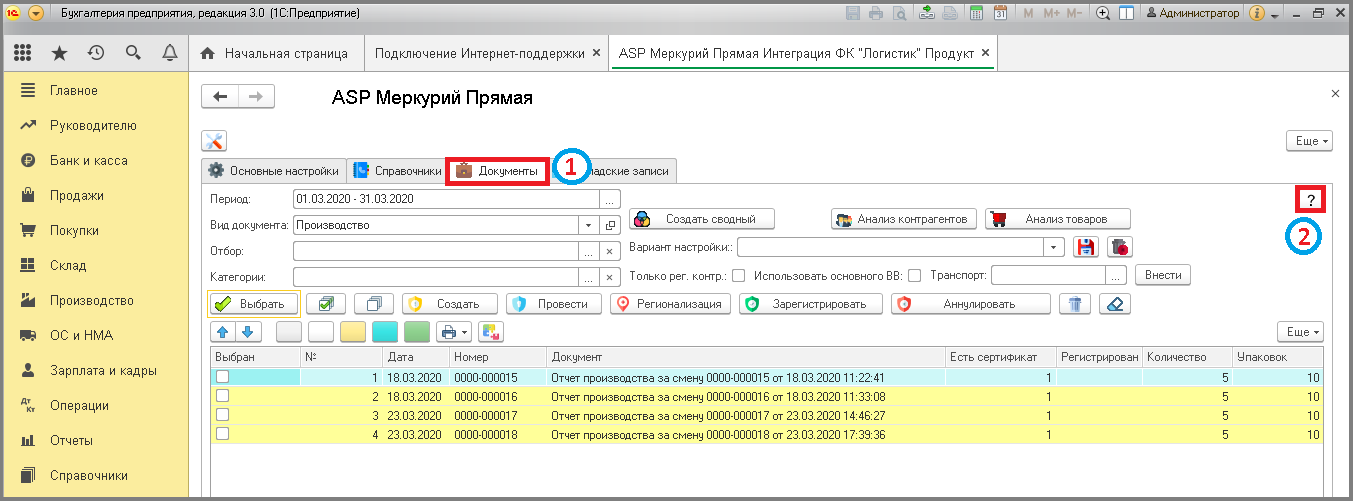Open the info icon next to Администратор
This screenshot has height=501, width=1353.
[x=1257, y=14]
